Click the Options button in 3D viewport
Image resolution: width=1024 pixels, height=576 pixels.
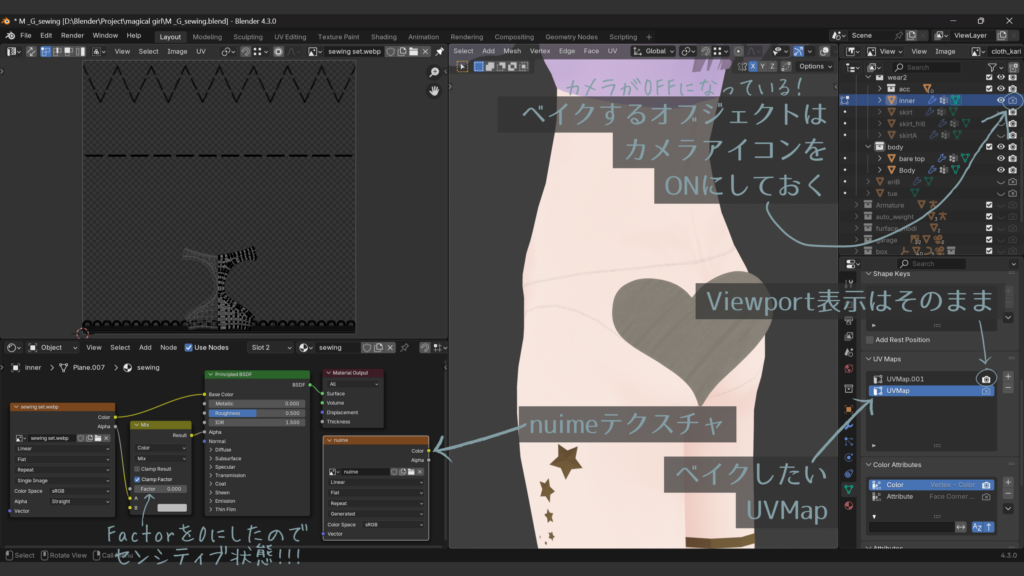(812, 66)
